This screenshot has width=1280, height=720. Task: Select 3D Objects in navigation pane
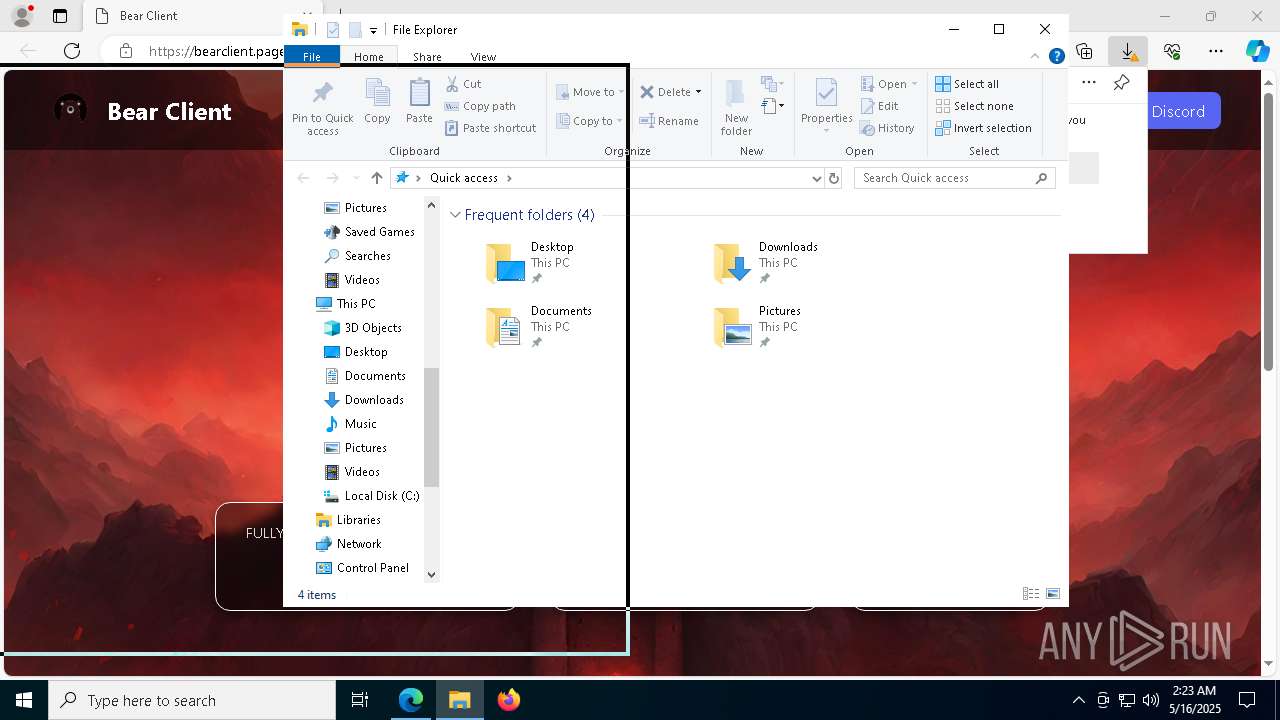point(363,328)
